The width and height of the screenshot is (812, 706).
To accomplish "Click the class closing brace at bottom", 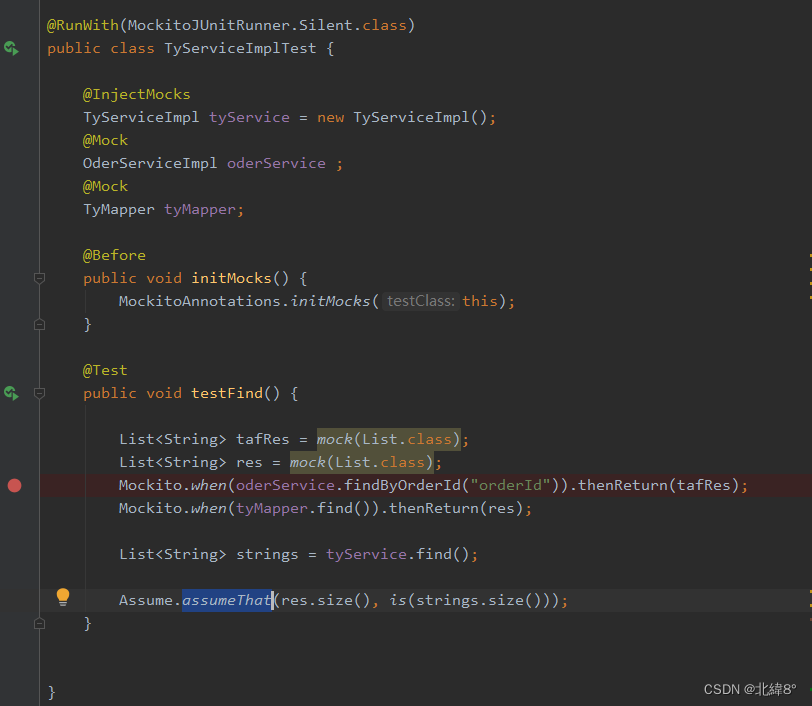I will [x=51, y=693].
